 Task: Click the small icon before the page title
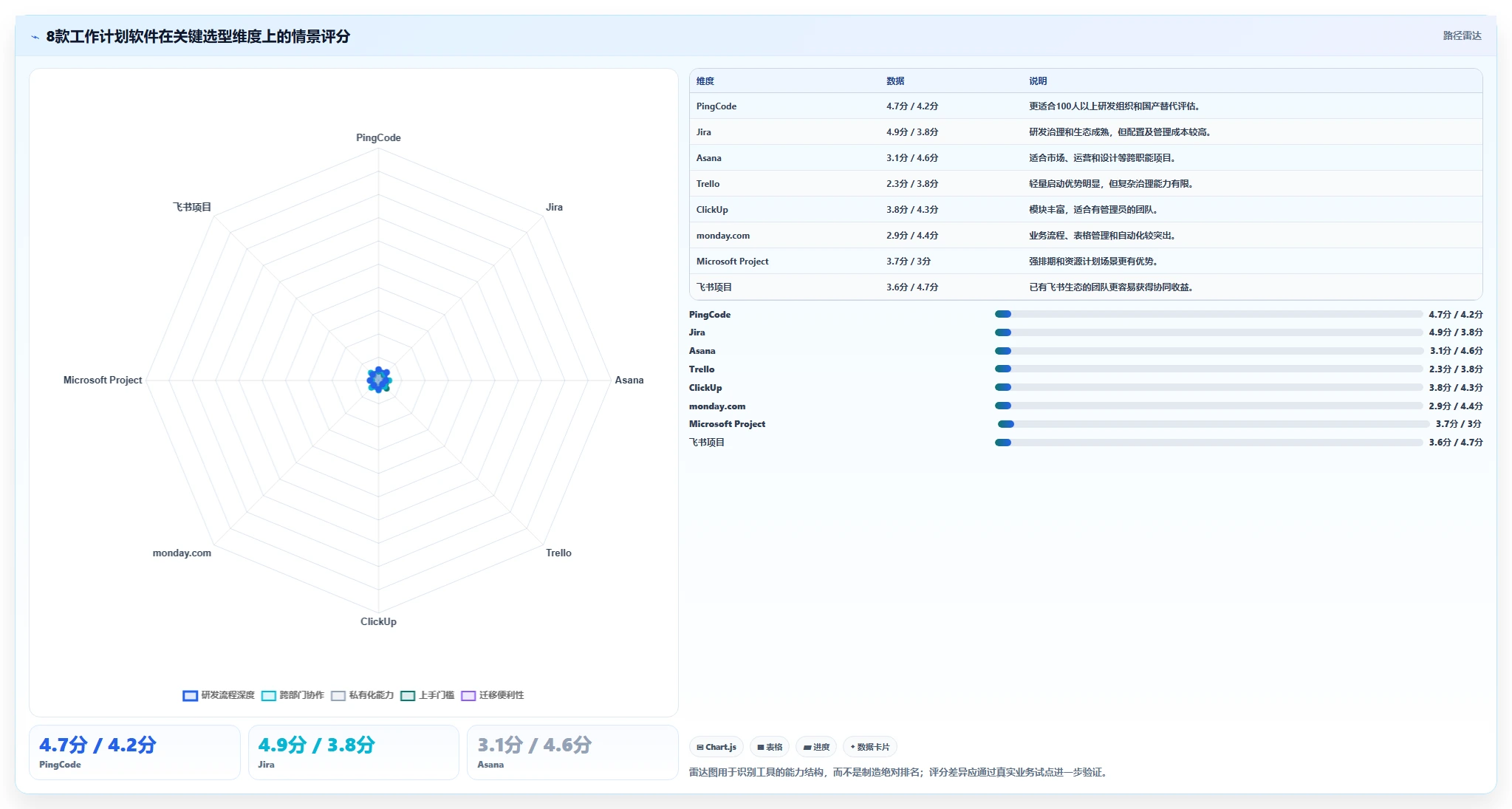35,37
